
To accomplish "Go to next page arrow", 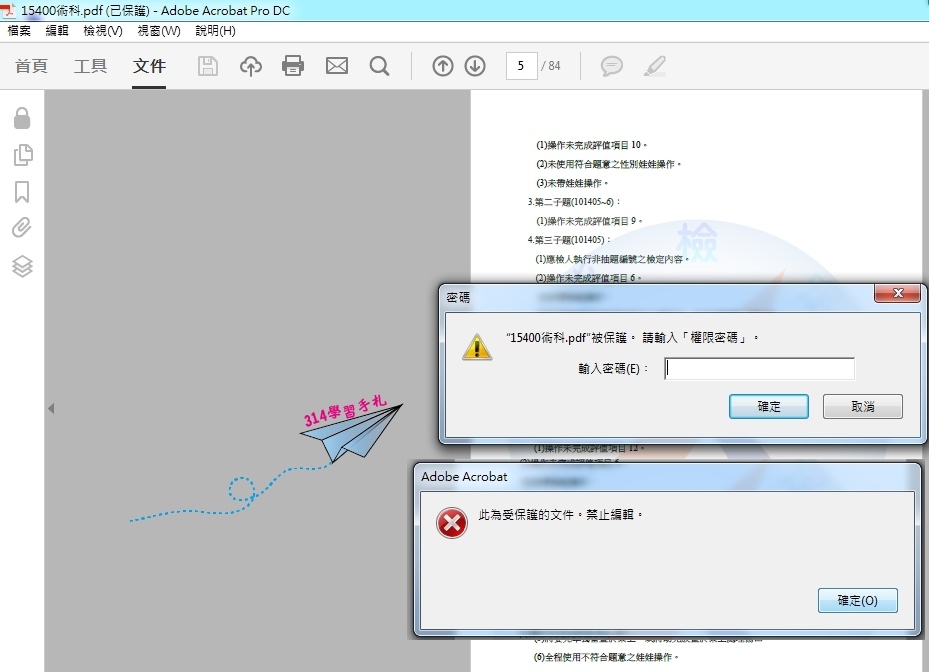I will pyautogui.click(x=475, y=66).
